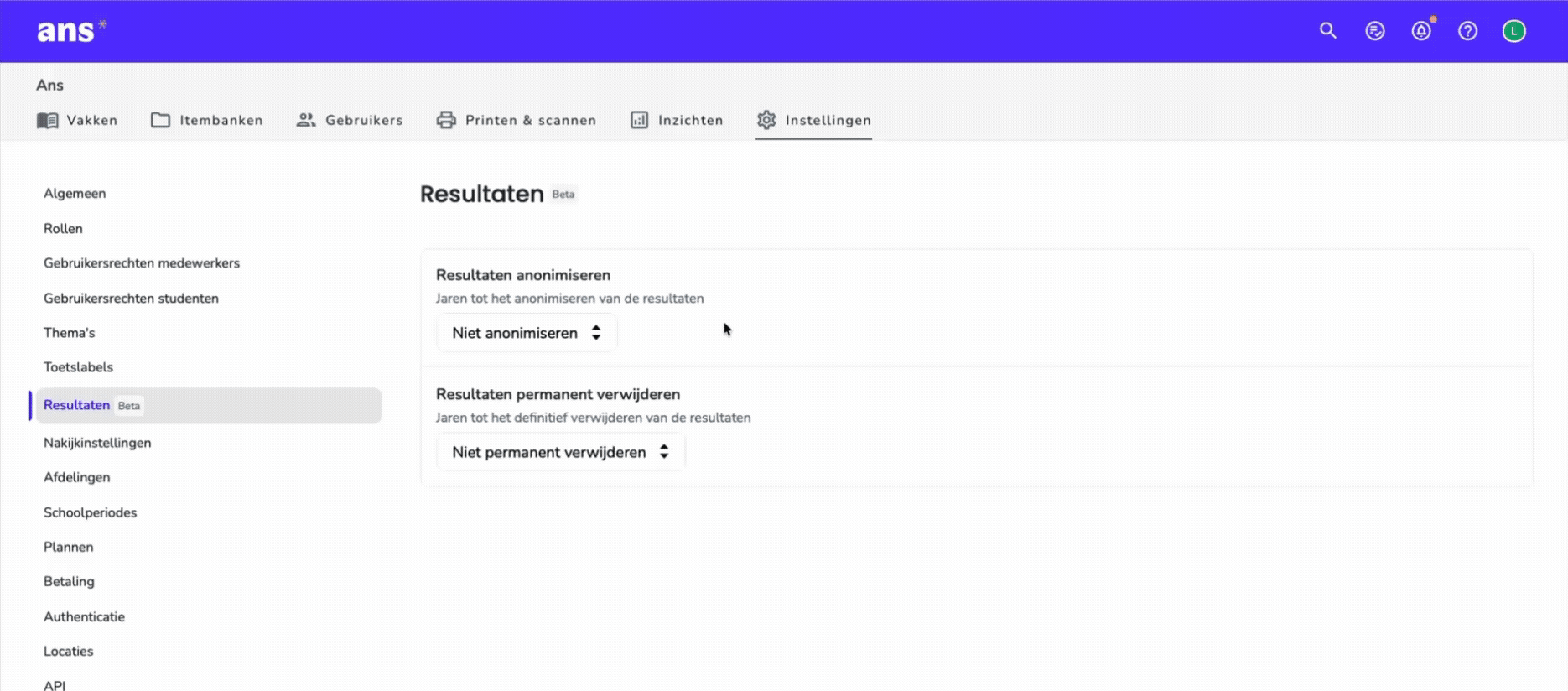Open Locaties in sidebar
This screenshot has width=1568, height=691.
69,651
